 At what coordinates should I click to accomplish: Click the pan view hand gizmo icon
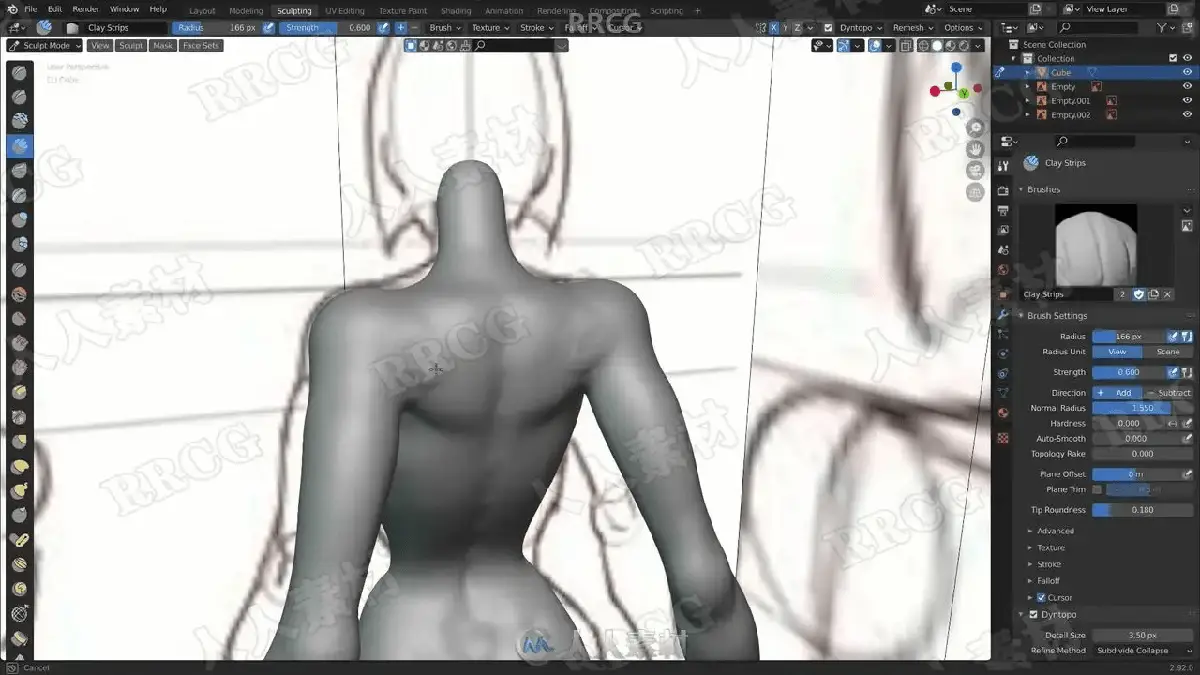[975, 148]
